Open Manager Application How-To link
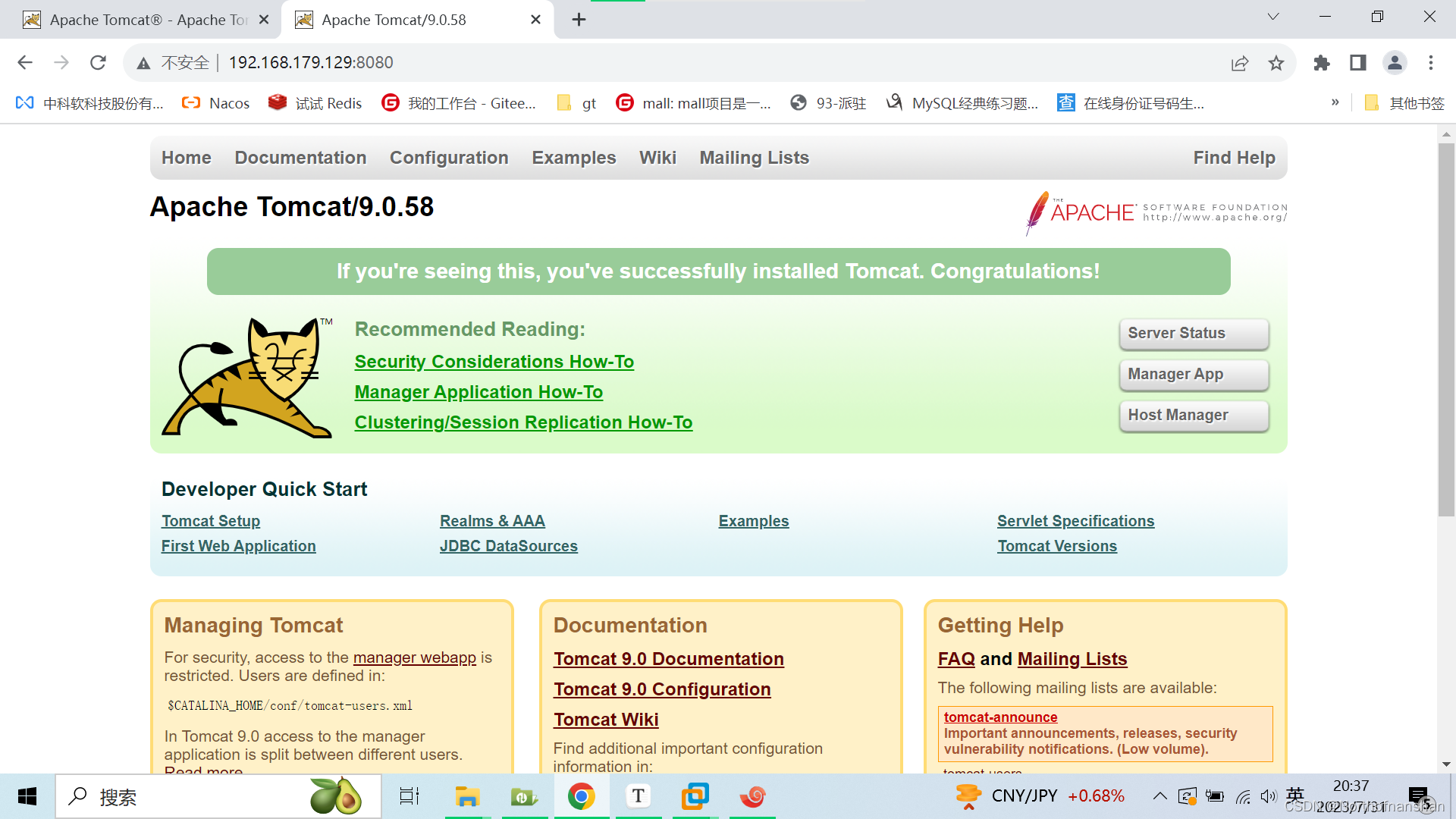Image resolution: width=1456 pixels, height=819 pixels. [x=479, y=392]
